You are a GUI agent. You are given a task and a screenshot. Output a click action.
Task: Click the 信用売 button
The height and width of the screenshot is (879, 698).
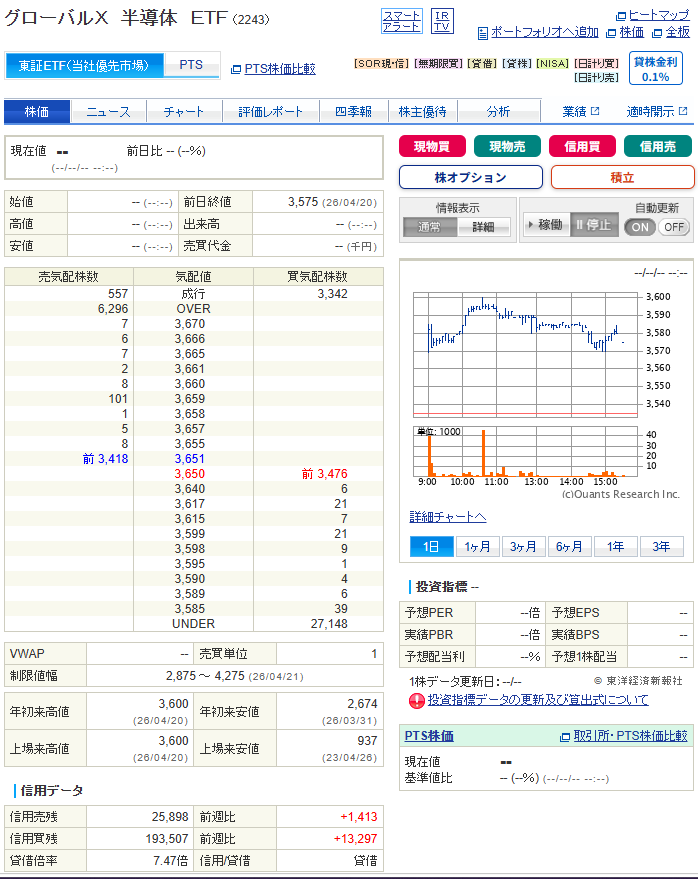[x=657, y=146]
